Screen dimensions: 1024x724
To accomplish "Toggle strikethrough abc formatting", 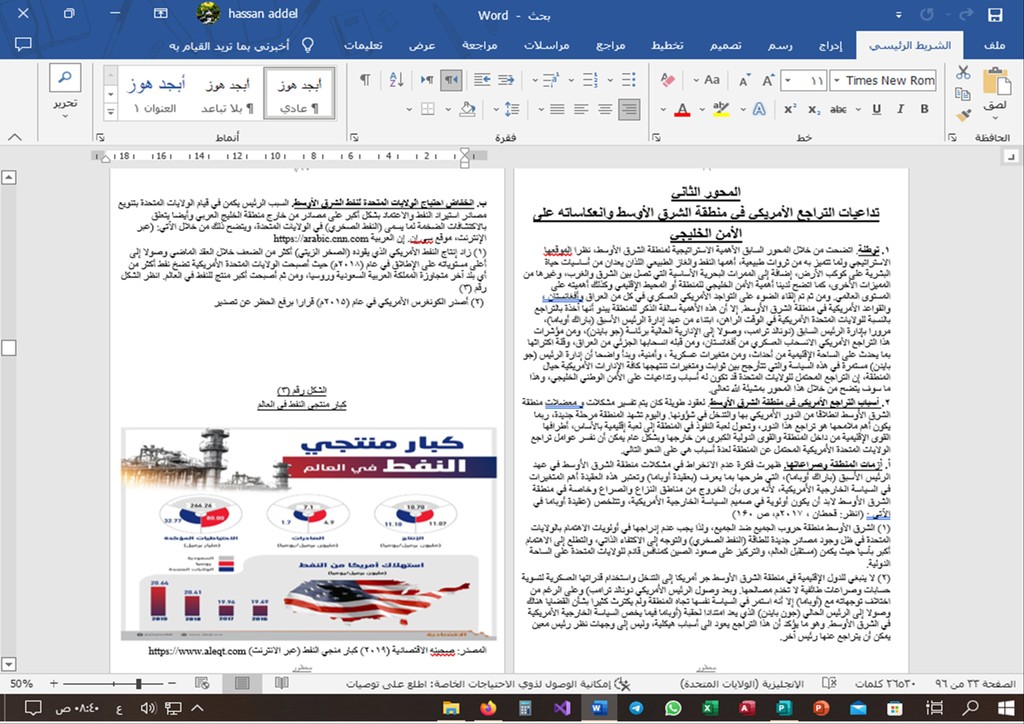I will [839, 109].
